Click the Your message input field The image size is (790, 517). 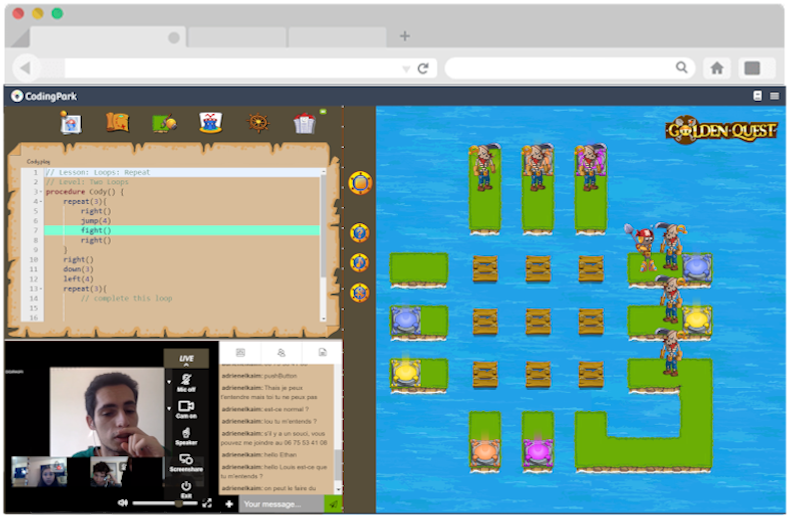pos(281,504)
